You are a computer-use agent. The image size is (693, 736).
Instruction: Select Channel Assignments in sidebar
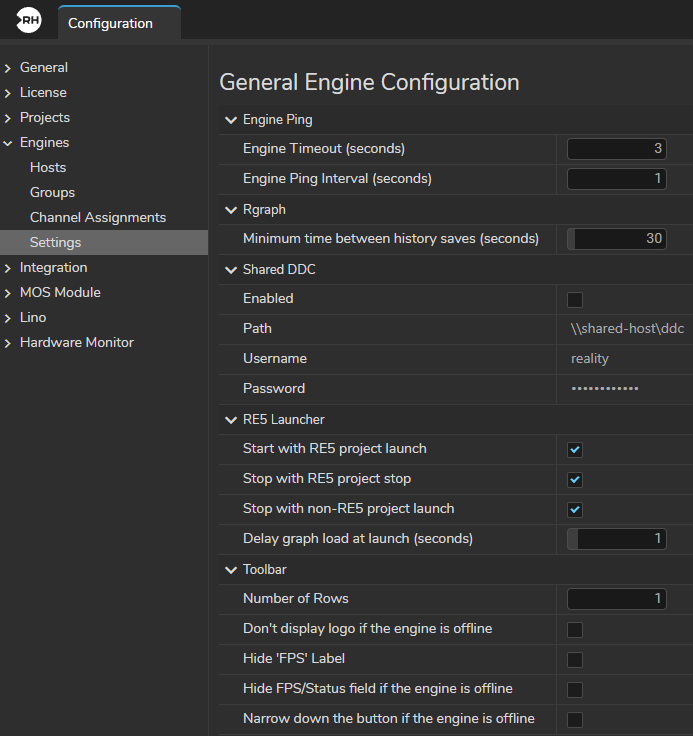[98, 217]
